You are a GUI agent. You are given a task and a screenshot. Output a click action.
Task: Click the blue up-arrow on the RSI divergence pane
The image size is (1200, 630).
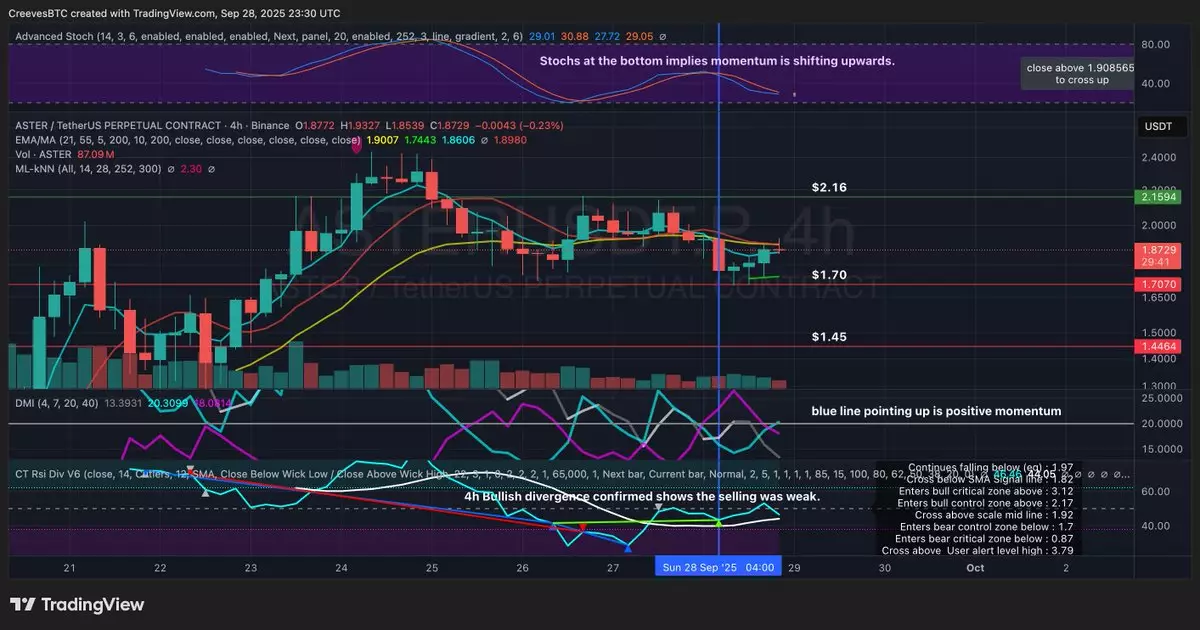[x=627, y=547]
